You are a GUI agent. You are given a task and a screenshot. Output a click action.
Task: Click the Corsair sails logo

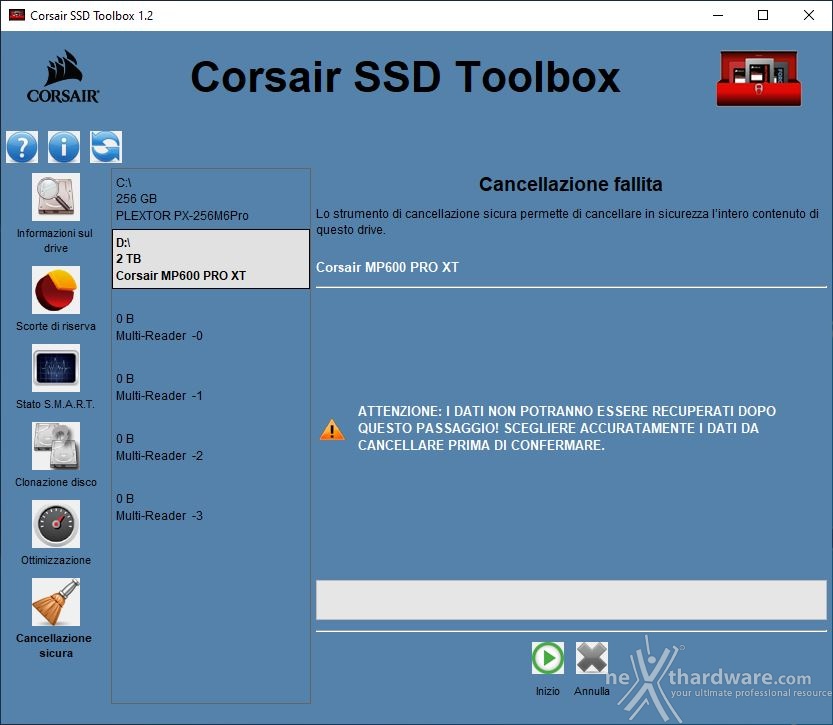63,76
